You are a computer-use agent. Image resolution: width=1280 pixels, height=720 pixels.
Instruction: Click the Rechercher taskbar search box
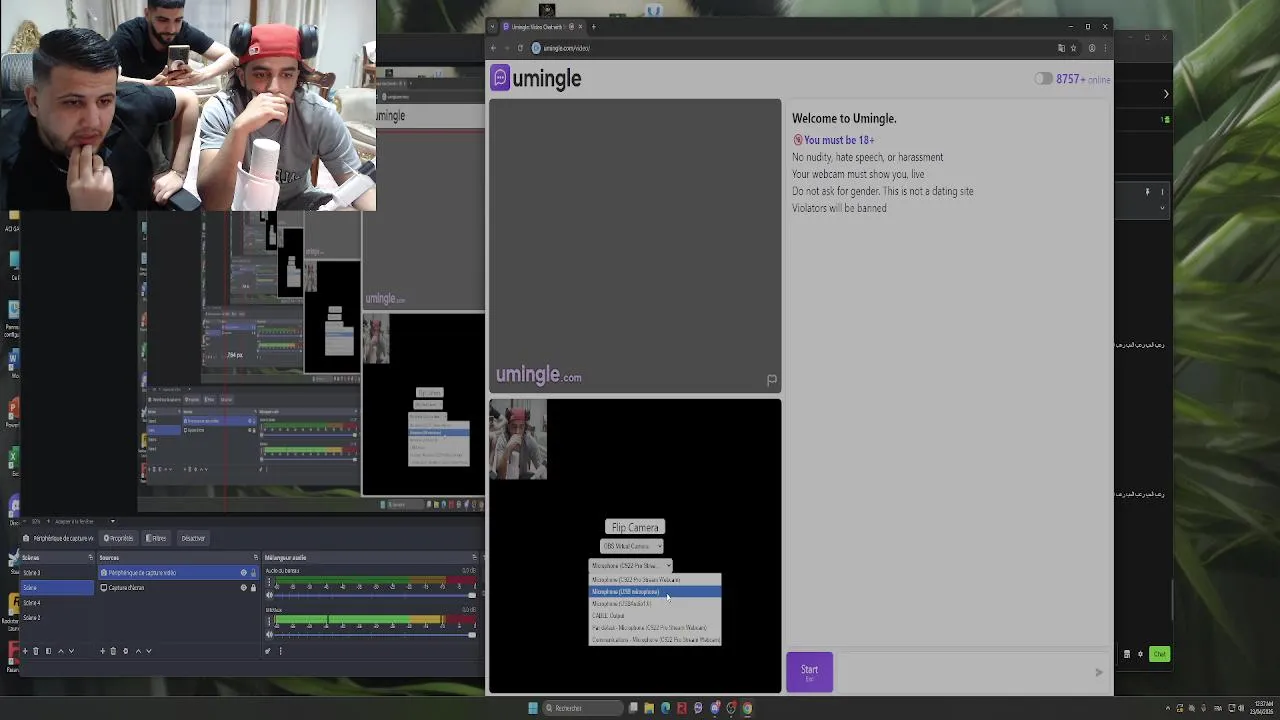pos(583,708)
